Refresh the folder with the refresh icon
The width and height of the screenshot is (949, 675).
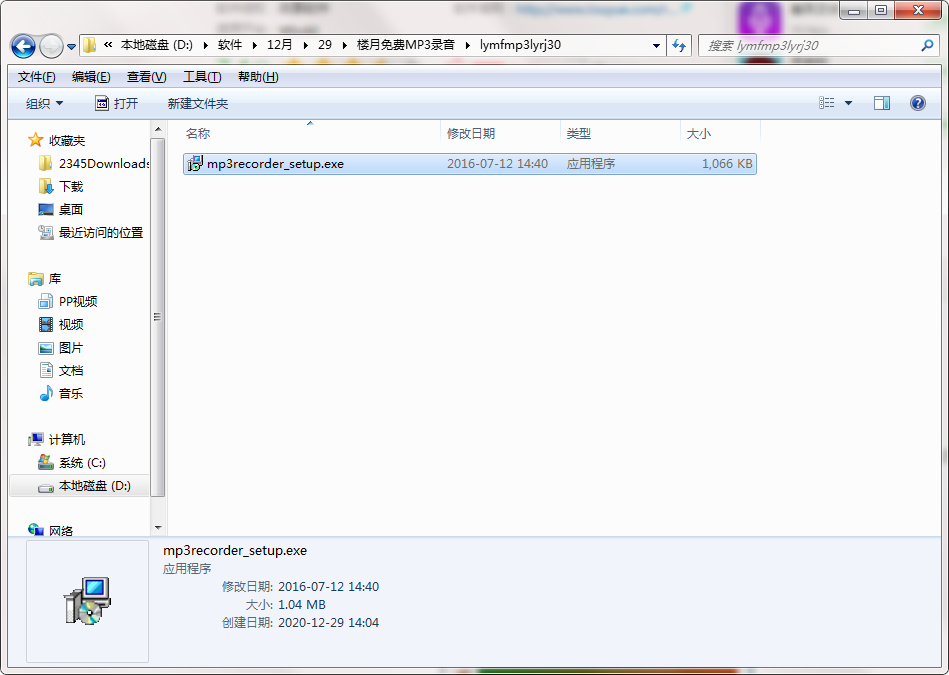[x=679, y=46]
